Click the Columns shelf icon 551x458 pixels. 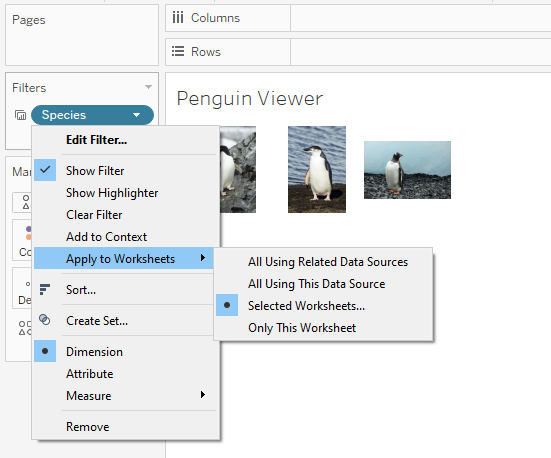[x=178, y=17]
